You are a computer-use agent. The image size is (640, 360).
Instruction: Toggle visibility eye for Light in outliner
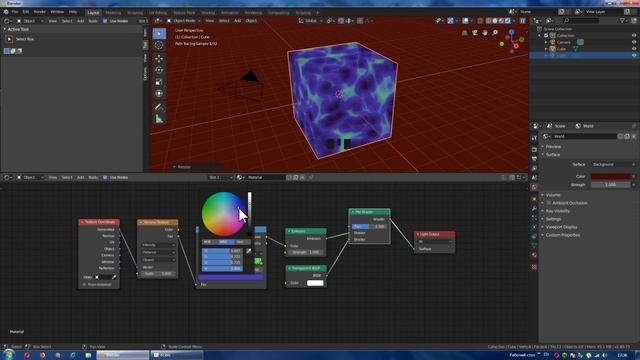click(634, 55)
